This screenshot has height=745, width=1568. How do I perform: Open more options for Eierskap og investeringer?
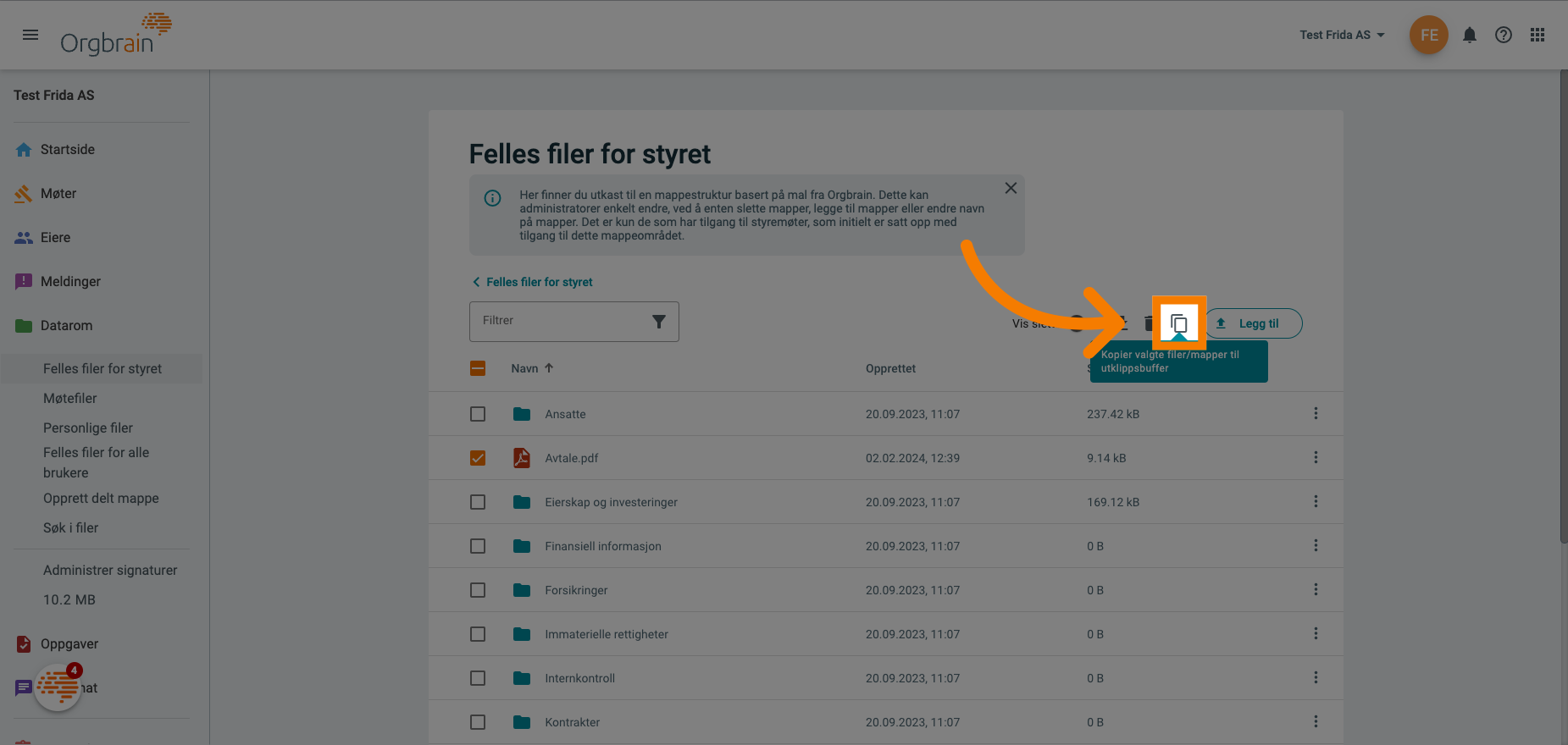click(1316, 501)
